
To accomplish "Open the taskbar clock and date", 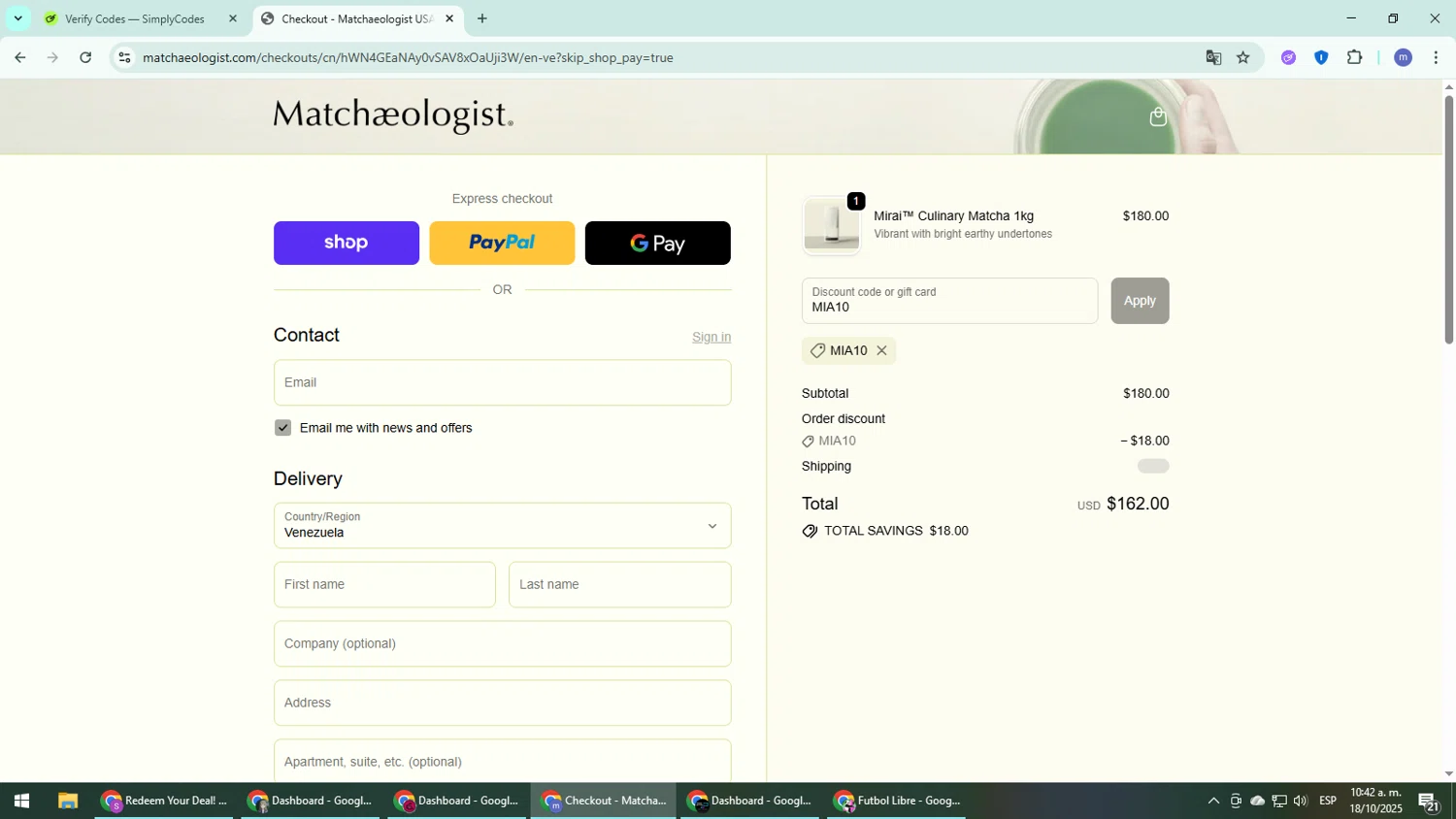I will (x=1375, y=801).
